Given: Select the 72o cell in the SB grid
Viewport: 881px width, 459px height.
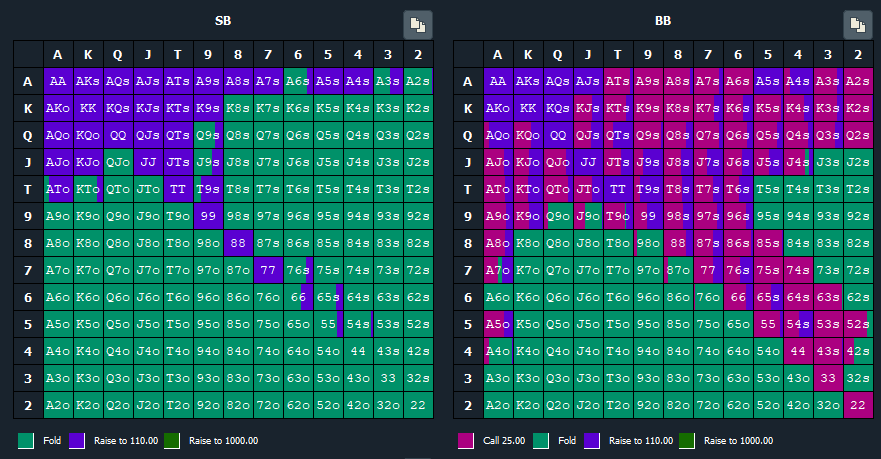Looking at the screenshot, I should click(268, 405).
